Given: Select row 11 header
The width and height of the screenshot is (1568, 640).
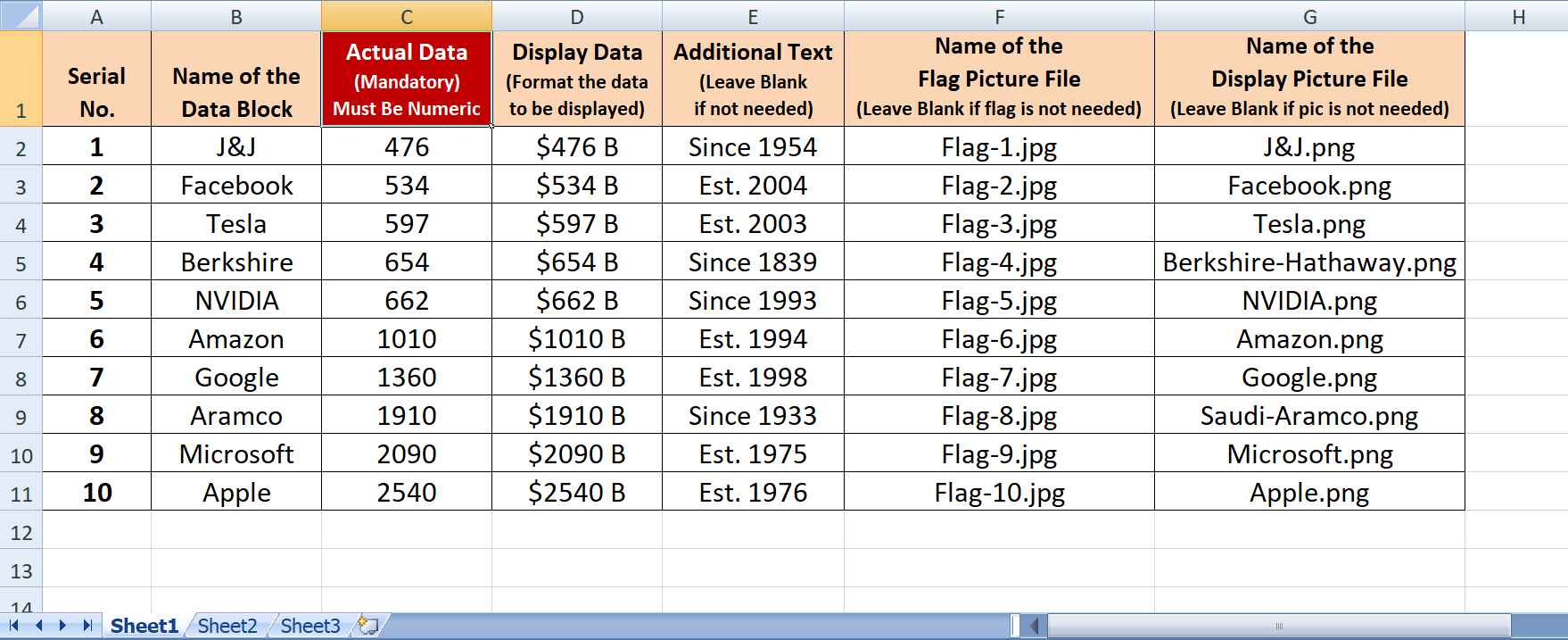Looking at the screenshot, I should (21, 492).
